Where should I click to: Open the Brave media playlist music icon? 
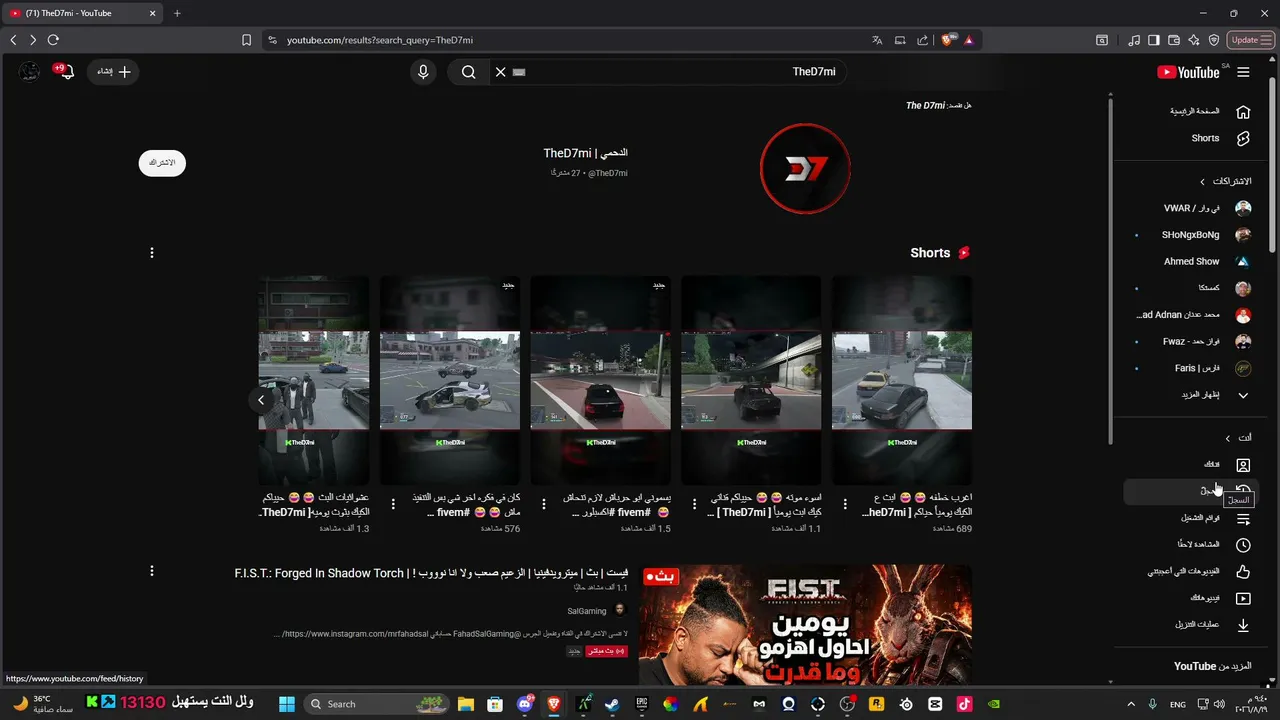click(1134, 40)
